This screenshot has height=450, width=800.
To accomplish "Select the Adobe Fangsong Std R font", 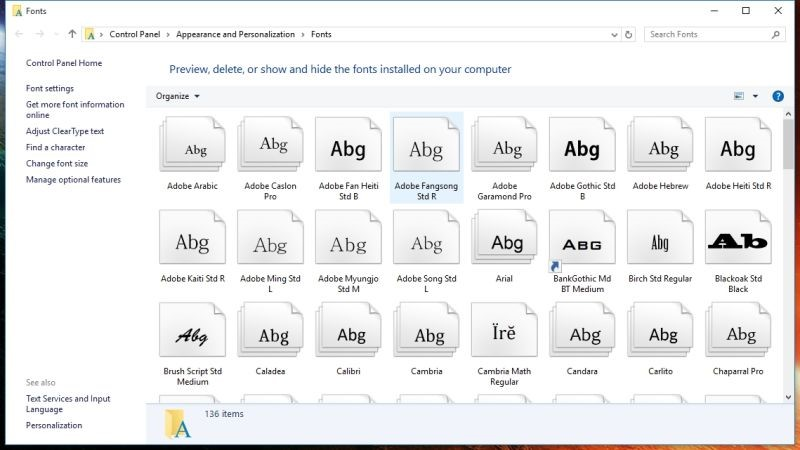I will click(427, 144).
